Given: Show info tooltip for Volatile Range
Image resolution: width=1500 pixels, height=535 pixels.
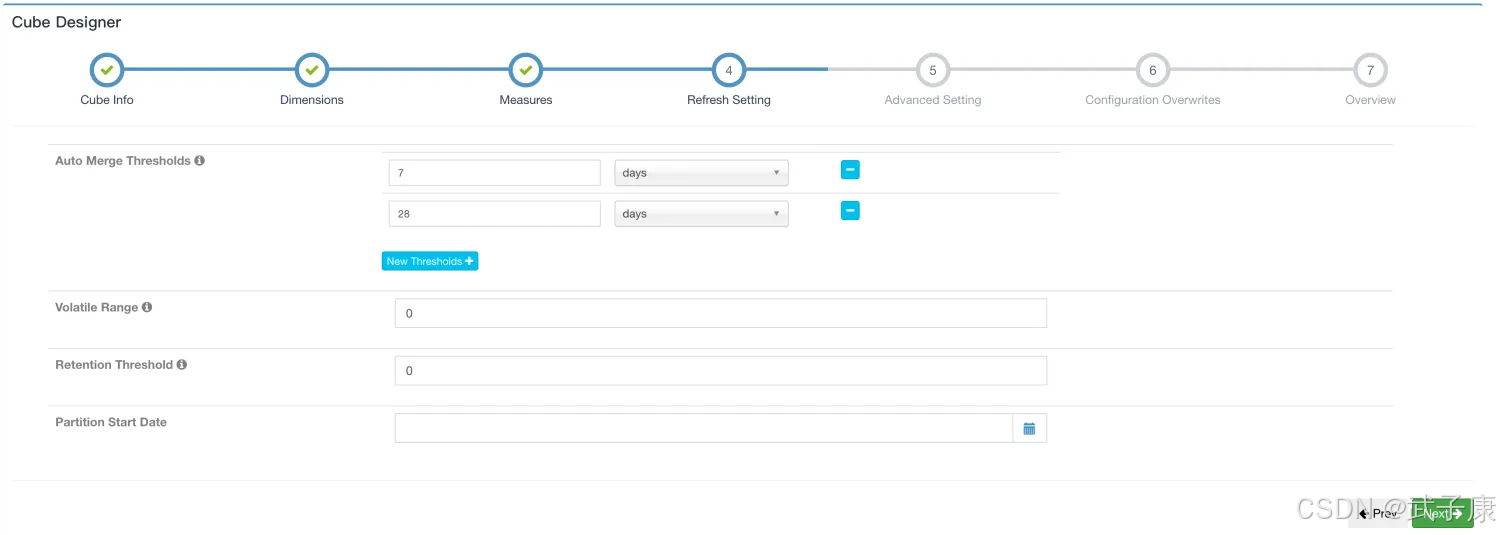Looking at the screenshot, I should 147,307.
